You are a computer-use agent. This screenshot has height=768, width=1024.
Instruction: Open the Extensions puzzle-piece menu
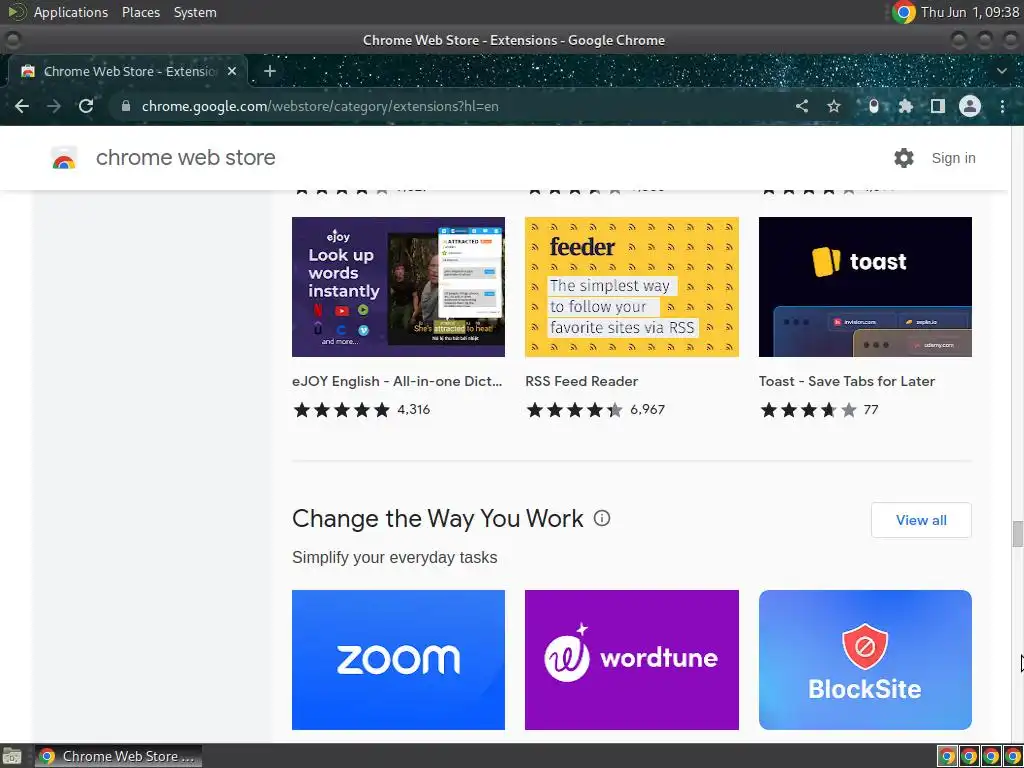click(905, 106)
